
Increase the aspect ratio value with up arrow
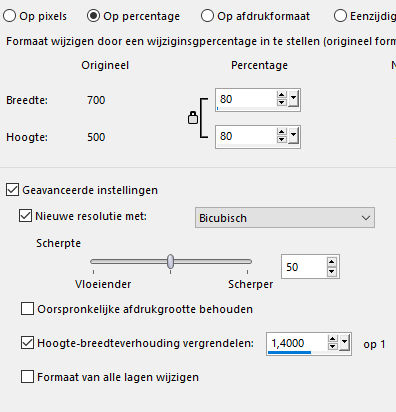pyautogui.click(x=332, y=339)
